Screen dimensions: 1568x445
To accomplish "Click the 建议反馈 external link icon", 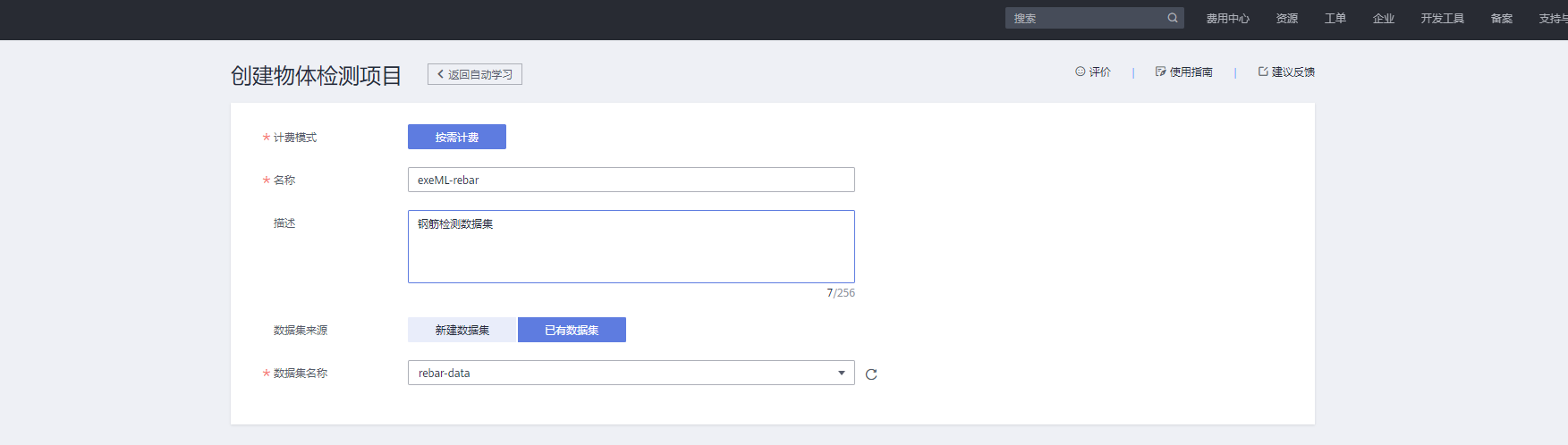I will pos(1263,71).
